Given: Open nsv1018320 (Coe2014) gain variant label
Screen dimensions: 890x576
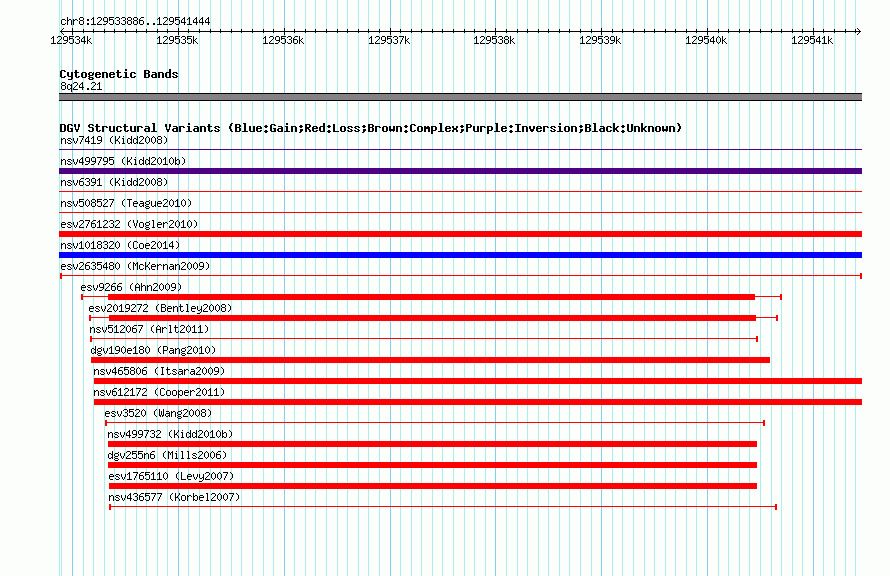Looking at the screenshot, I should pos(120,245).
